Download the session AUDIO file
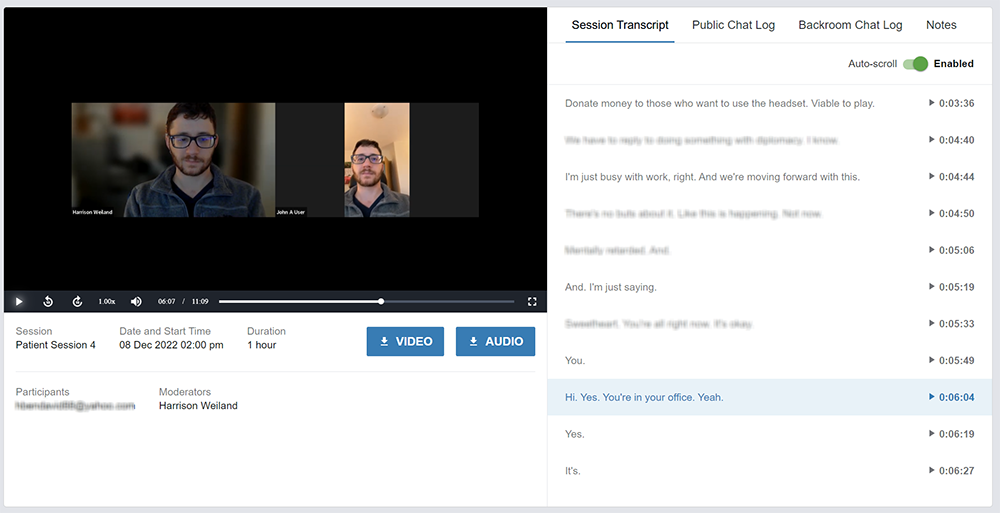1000x513 pixels. (496, 341)
